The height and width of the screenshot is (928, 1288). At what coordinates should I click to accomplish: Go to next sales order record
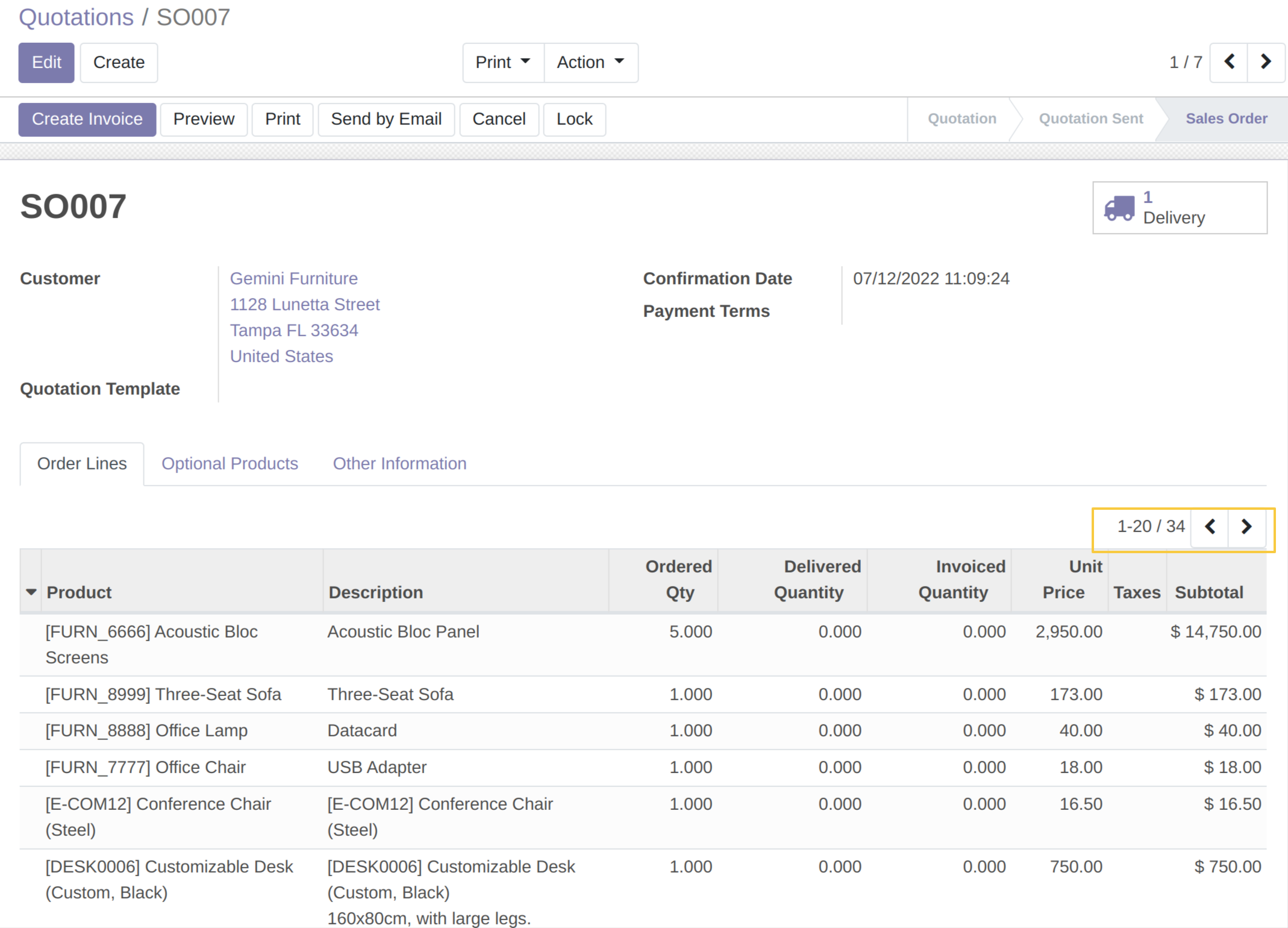pos(1266,62)
